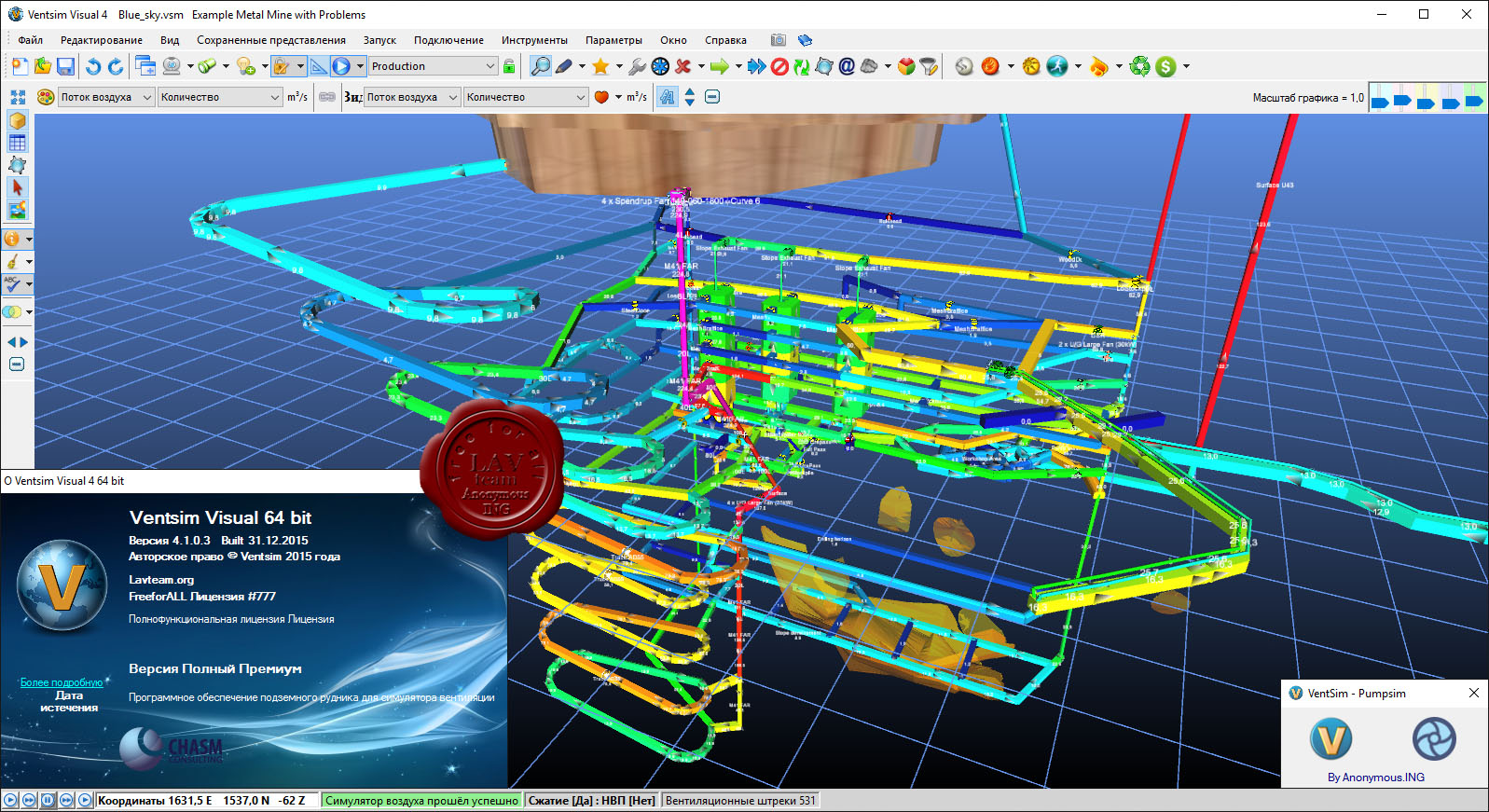Open dropdown arrow next to dollar icon
1489x812 pixels.
point(1186,66)
